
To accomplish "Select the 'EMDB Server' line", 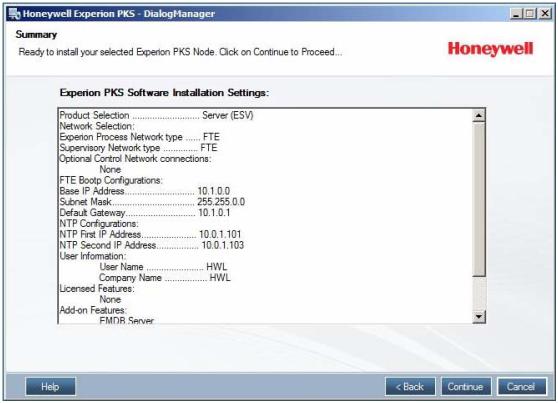I will coord(127,320).
